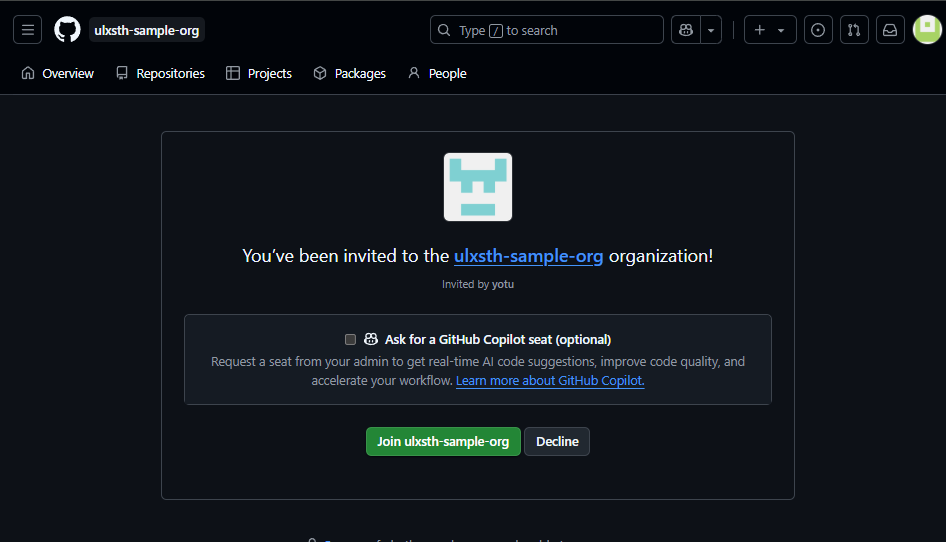Switch to the Projects tab
The height and width of the screenshot is (542, 946).
pos(259,74)
